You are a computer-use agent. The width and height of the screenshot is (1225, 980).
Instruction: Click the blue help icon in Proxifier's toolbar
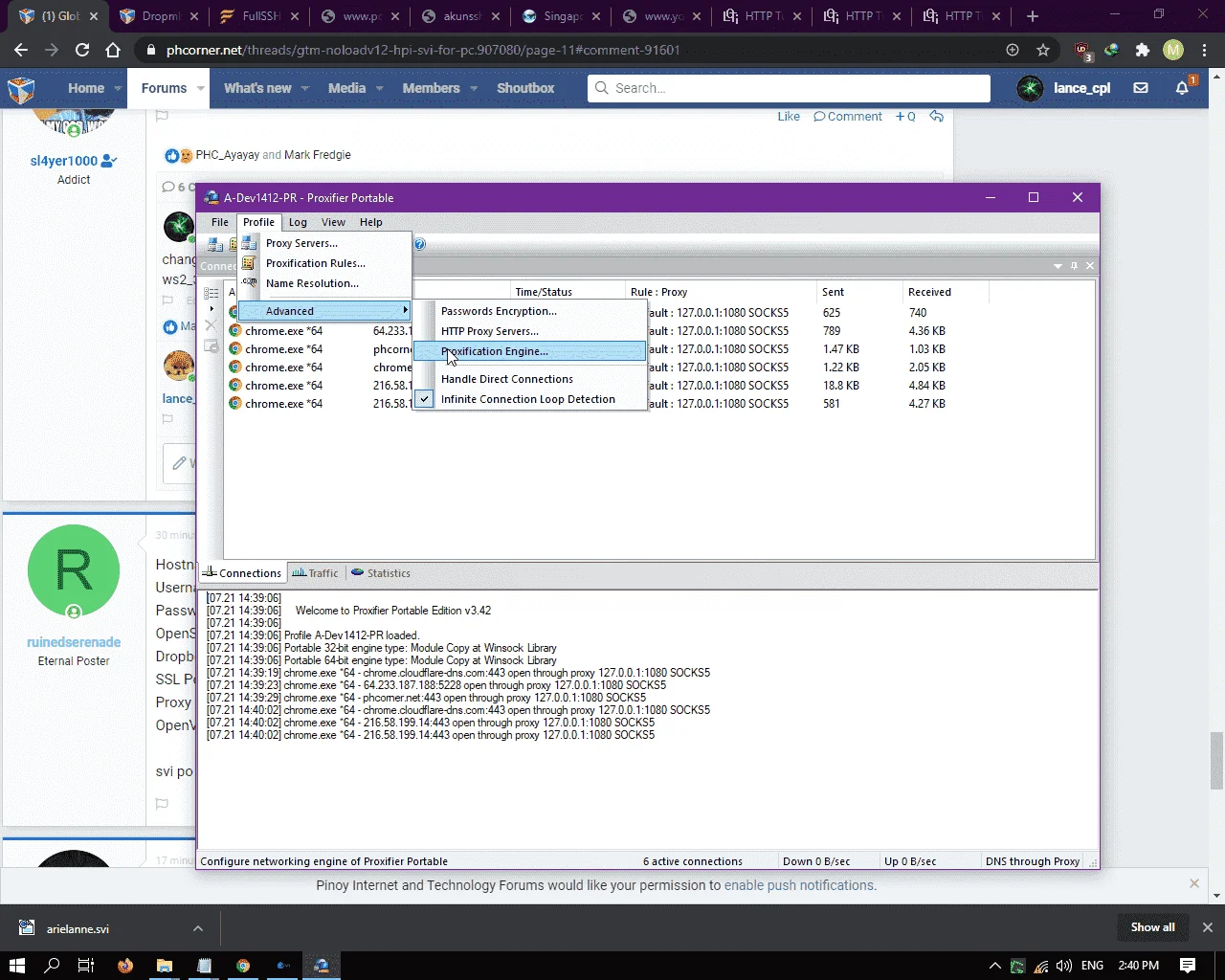click(x=419, y=244)
